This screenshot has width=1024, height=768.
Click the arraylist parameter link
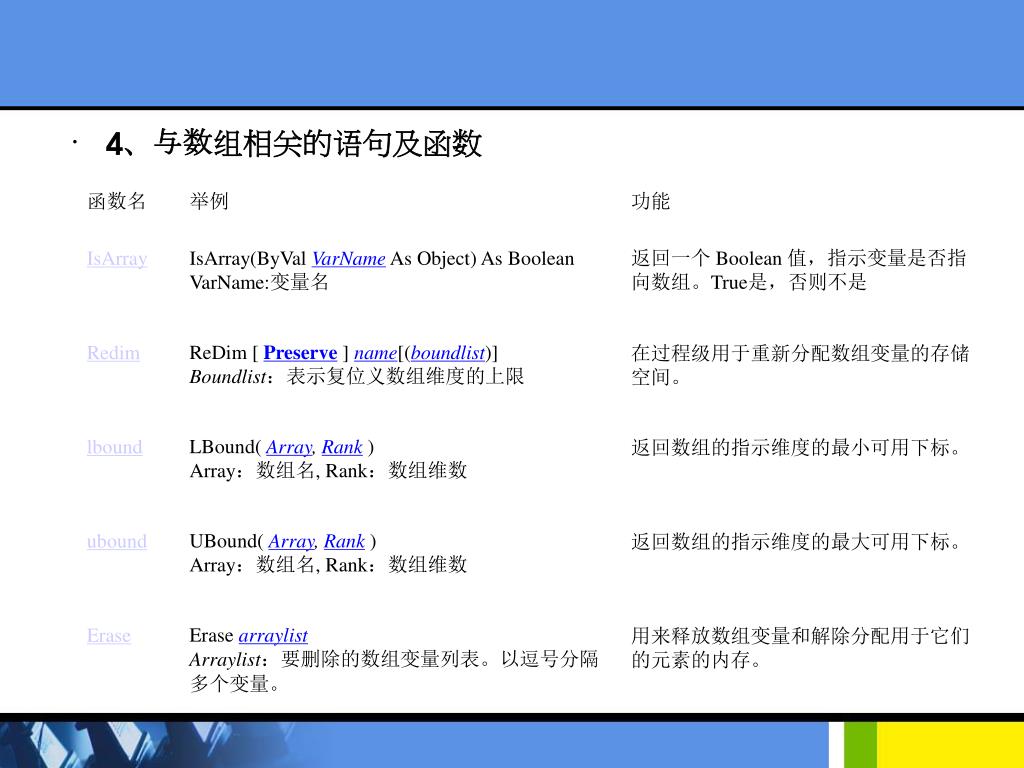click(x=273, y=635)
